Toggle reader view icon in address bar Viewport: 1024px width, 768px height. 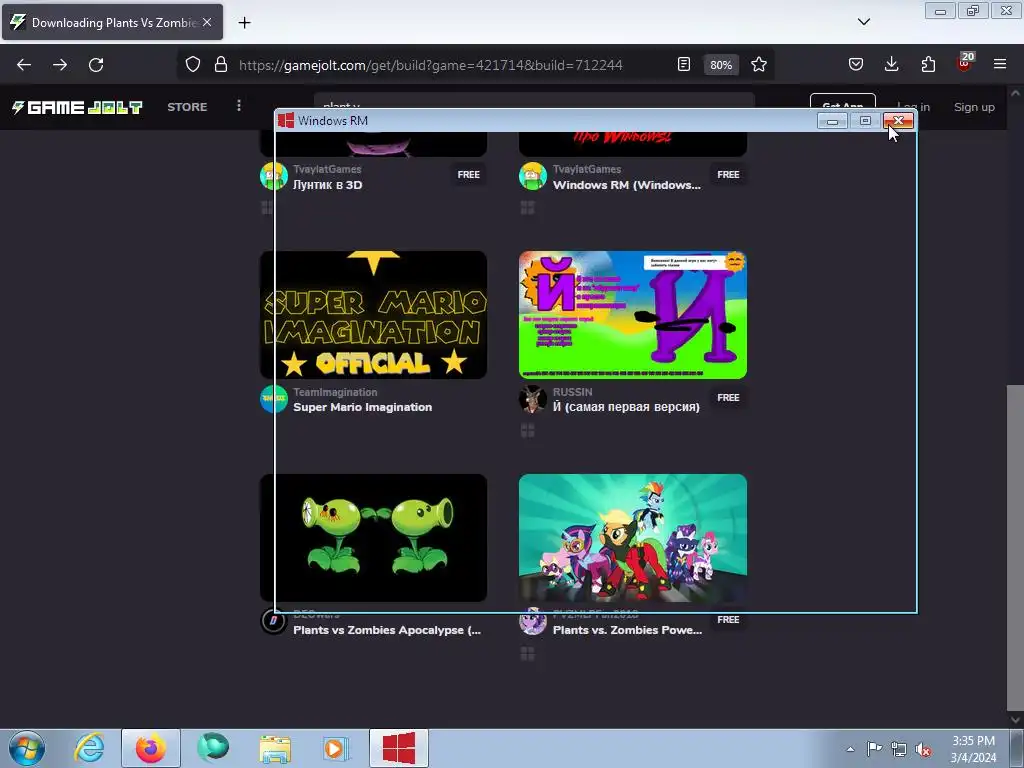[x=684, y=65]
